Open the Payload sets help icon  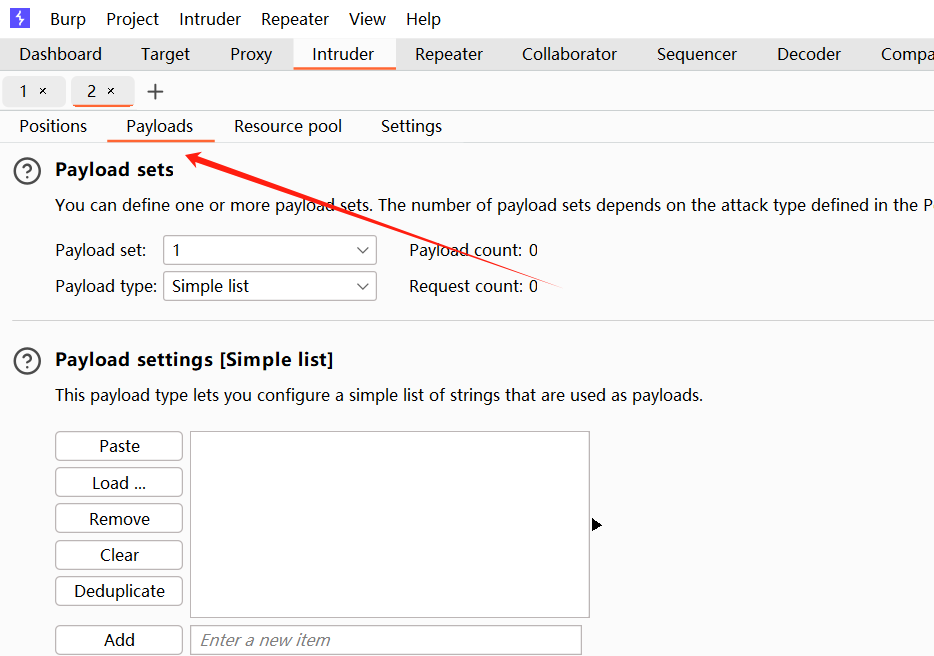(27, 171)
